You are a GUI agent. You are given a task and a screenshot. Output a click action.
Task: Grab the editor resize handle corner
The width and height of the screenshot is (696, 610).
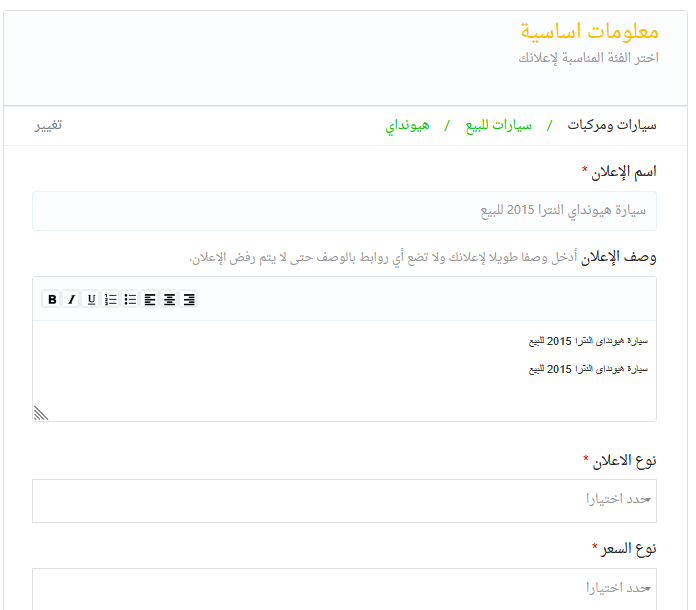[x=40, y=413]
